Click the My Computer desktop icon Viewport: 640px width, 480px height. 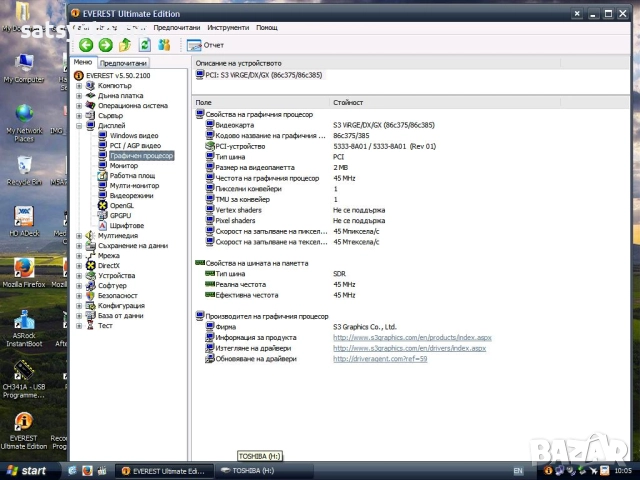click(x=24, y=68)
